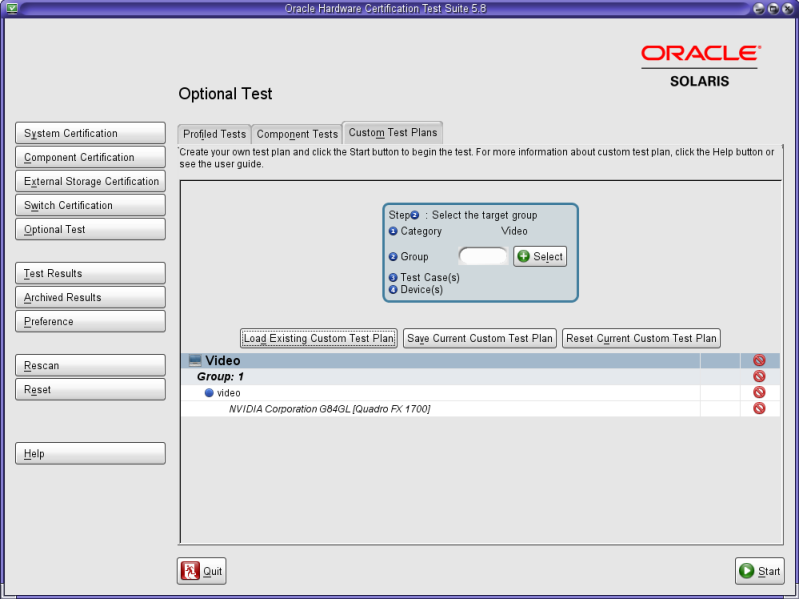Remove NVIDIA Quadro FX 1700 device icon
The image size is (799, 599).
pos(759,408)
